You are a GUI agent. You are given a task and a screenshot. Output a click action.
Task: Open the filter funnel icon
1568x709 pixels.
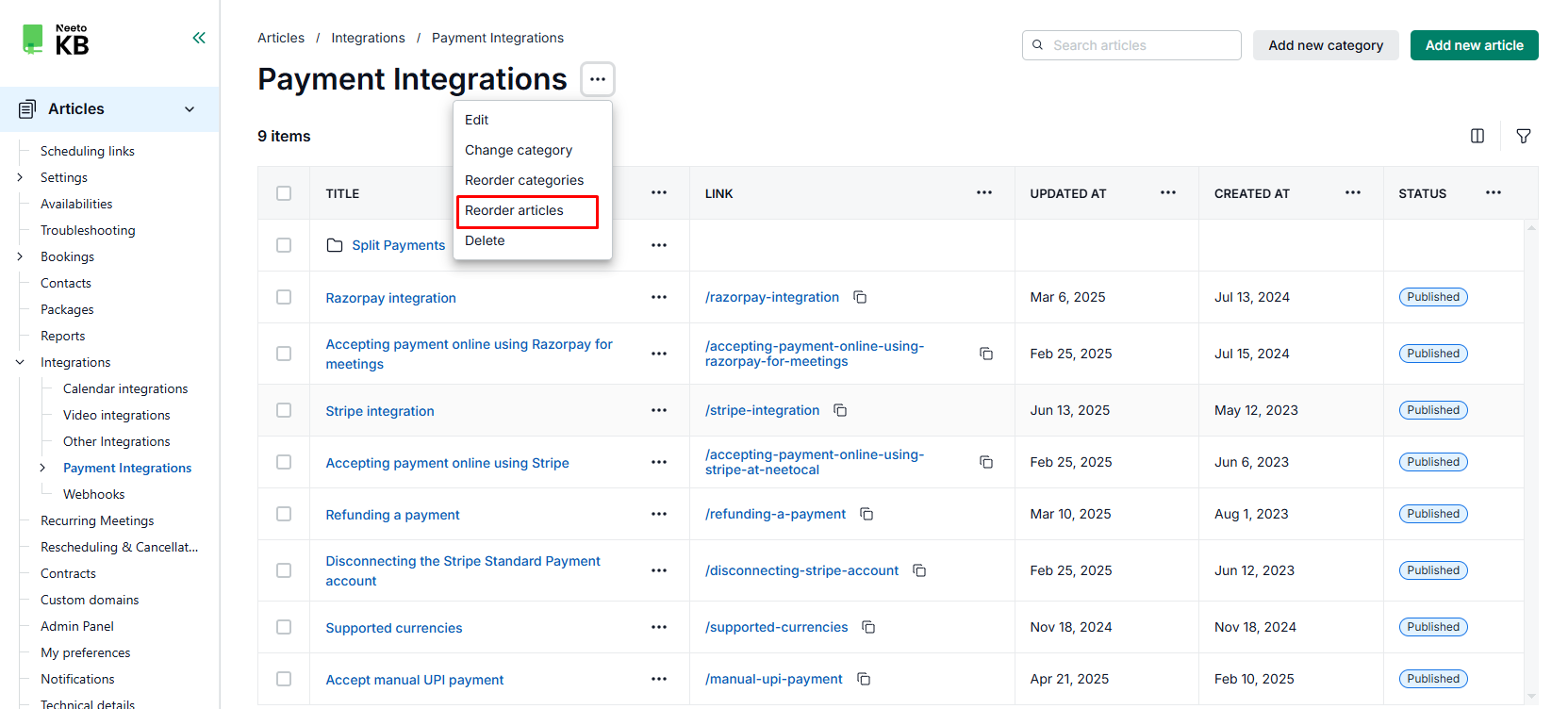click(1524, 136)
